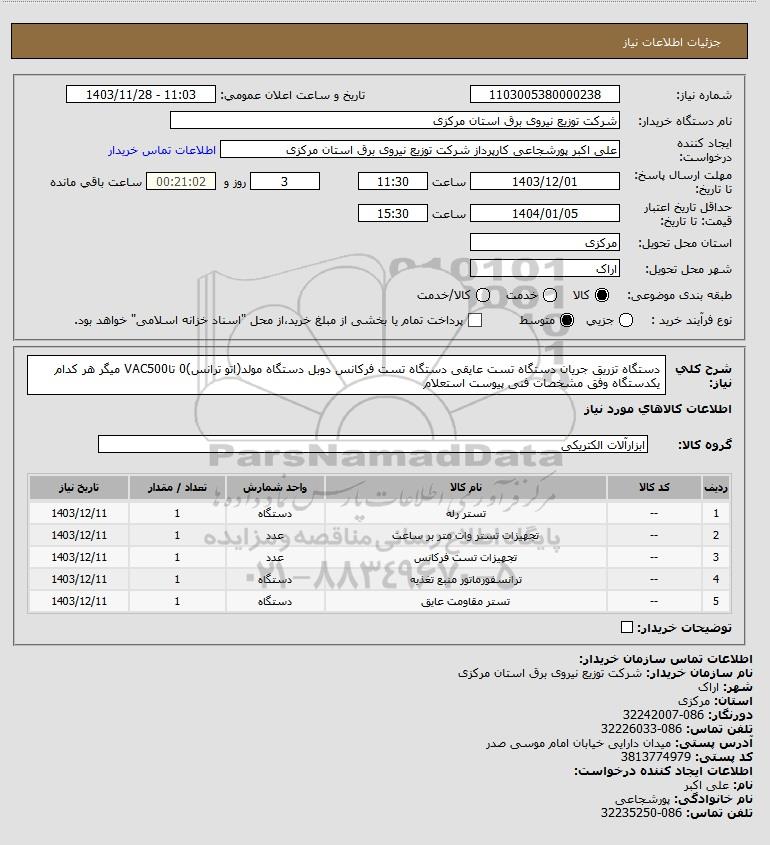Click the deadline time field 11:30
Image resolution: width=770 pixels, height=845 pixels.
pos(393,182)
